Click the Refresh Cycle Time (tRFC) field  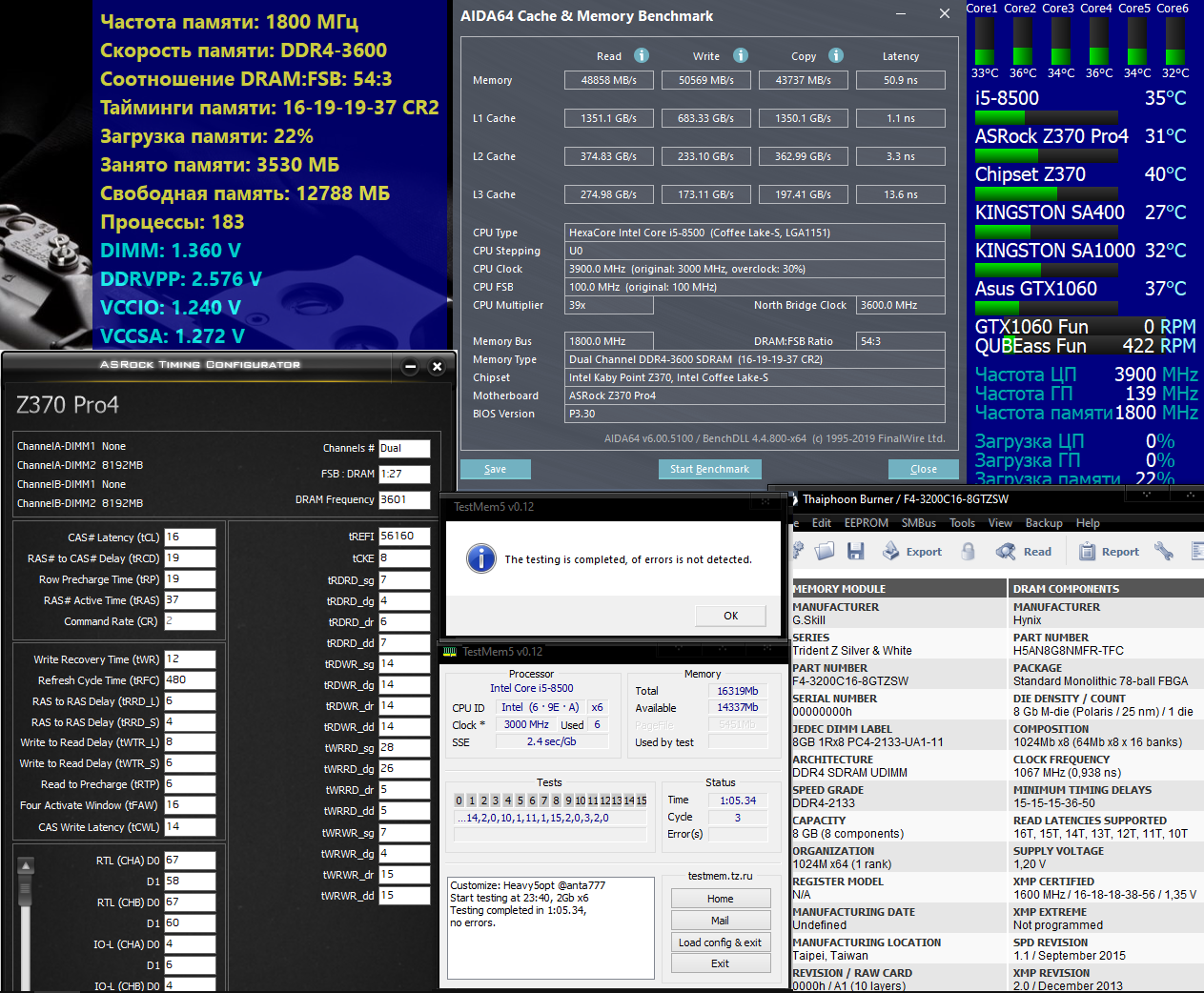190,680
